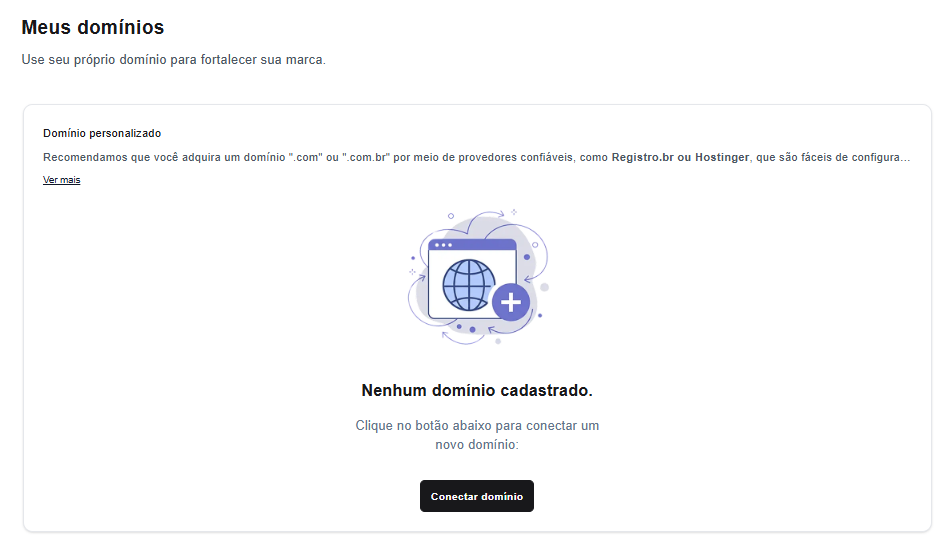Click the bold Registro.br ou Hostinger text
This screenshot has height=542, width=949.
[680, 157]
